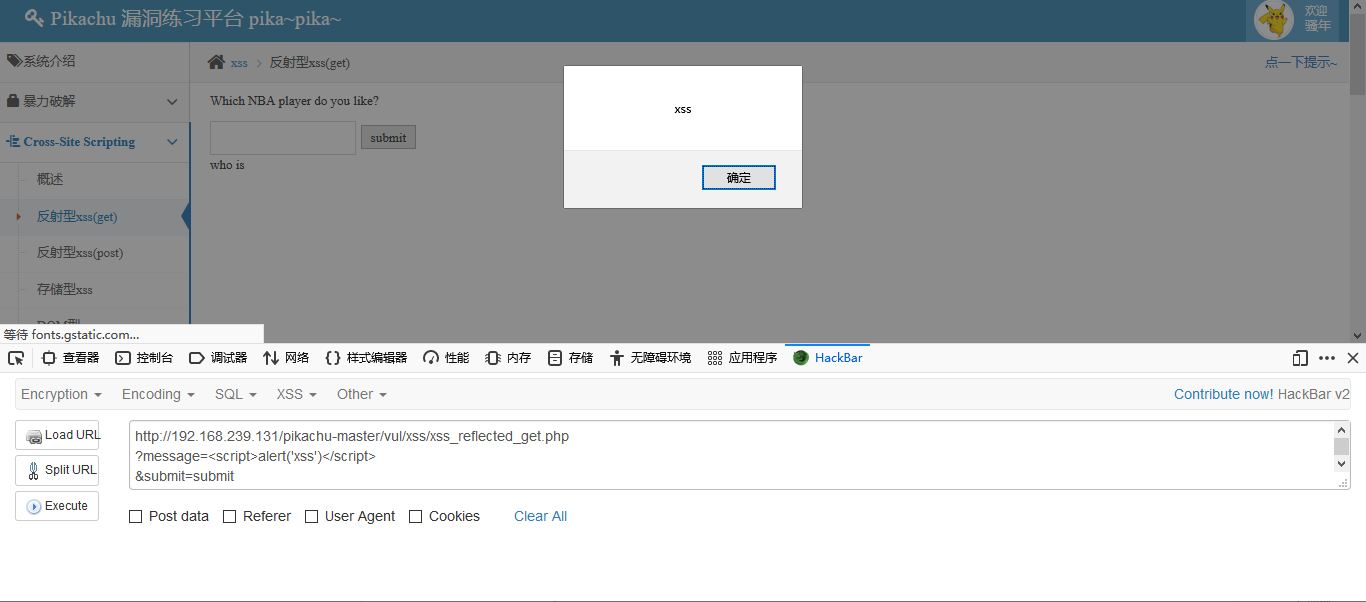Image resolution: width=1366 pixels, height=602 pixels.
Task: Click the 'xss' message in alert dialog
Action: pyautogui.click(x=683, y=109)
